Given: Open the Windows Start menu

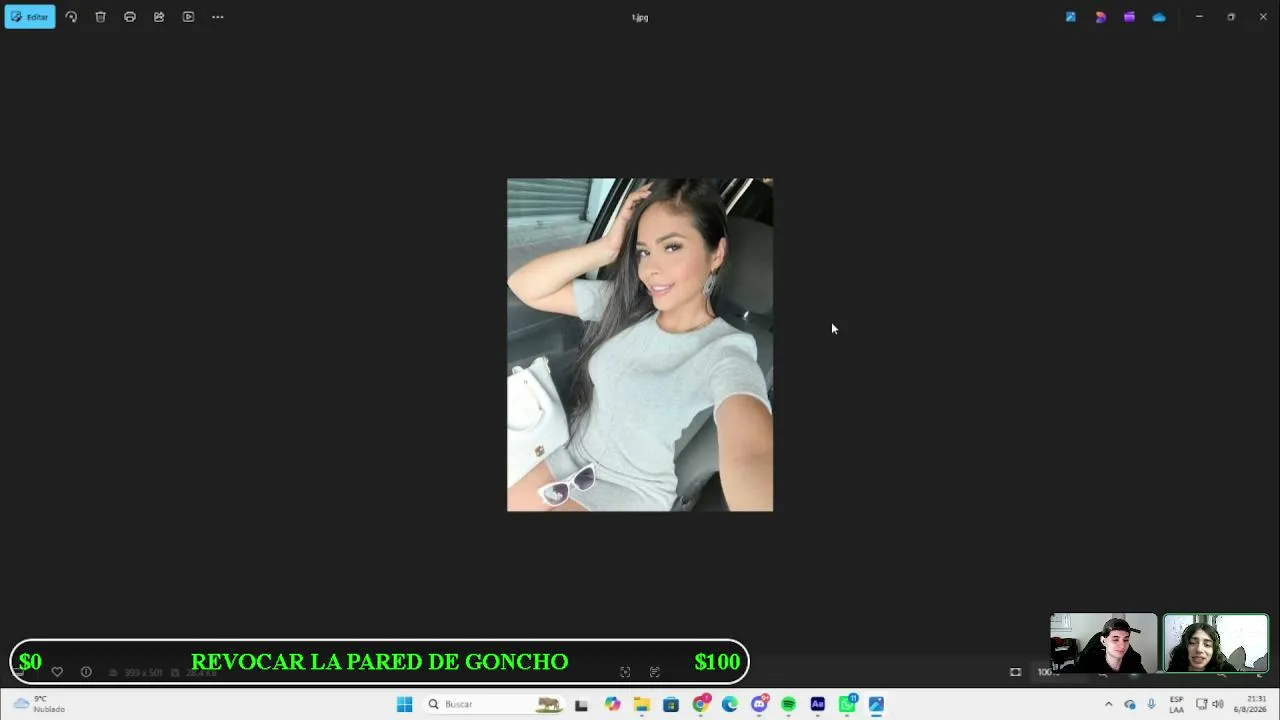Looking at the screenshot, I should coord(404,704).
